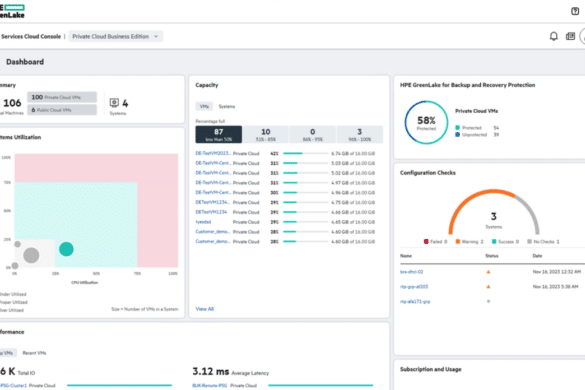Click the blue Unprotected legend marker
This screenshot has width=585, height=390.
coord(457,134)
